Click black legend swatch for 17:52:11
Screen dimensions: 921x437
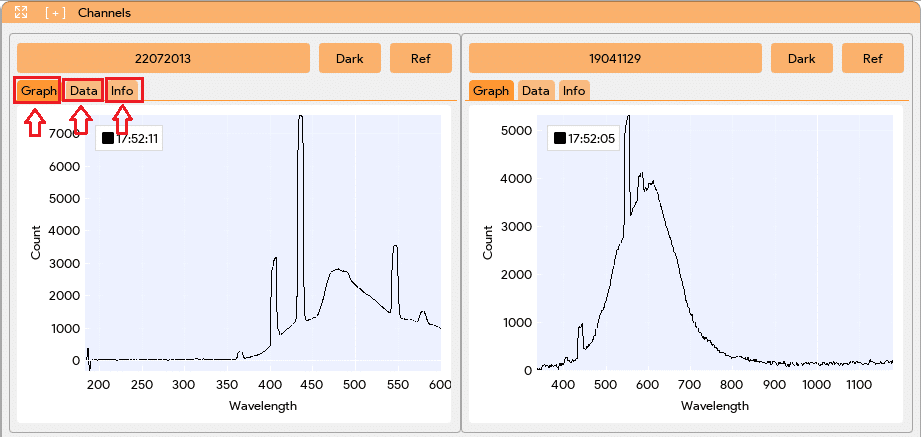(107, 138)
